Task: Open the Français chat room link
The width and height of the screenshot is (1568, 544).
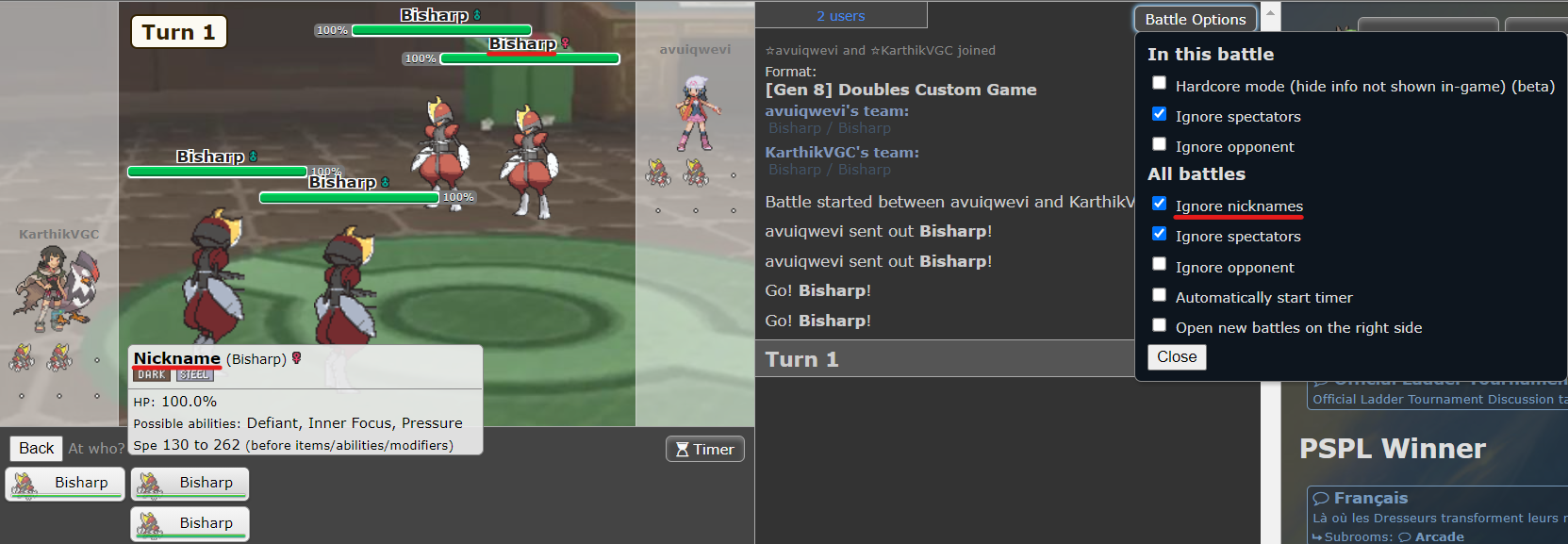Action: pos(1371,498)
